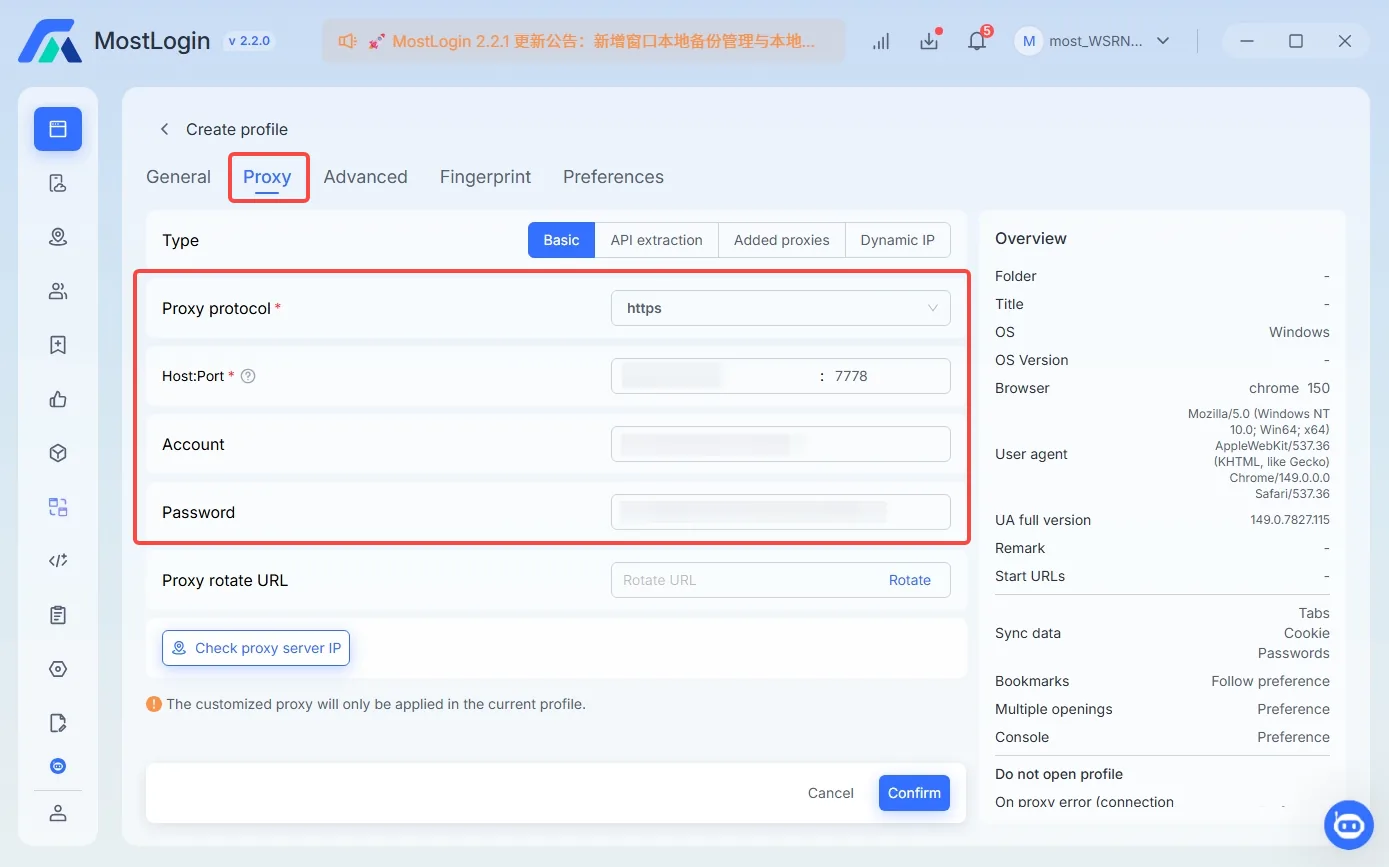1389x867 pixels.
Task: Open the chatbot assistant icon
Action: [x=1349, y=825]
